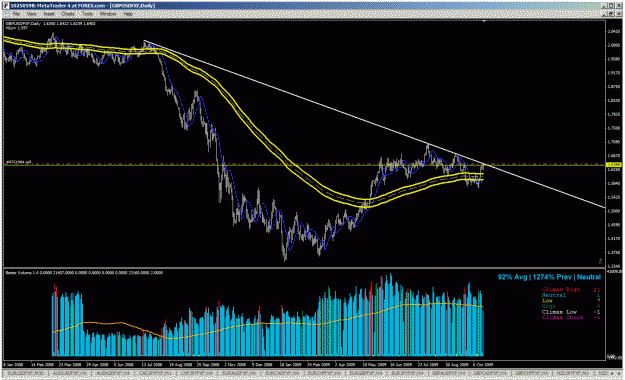
Task: Switch to the CHFJPYFXF,H4 chart tab
Action: (197, 373)
